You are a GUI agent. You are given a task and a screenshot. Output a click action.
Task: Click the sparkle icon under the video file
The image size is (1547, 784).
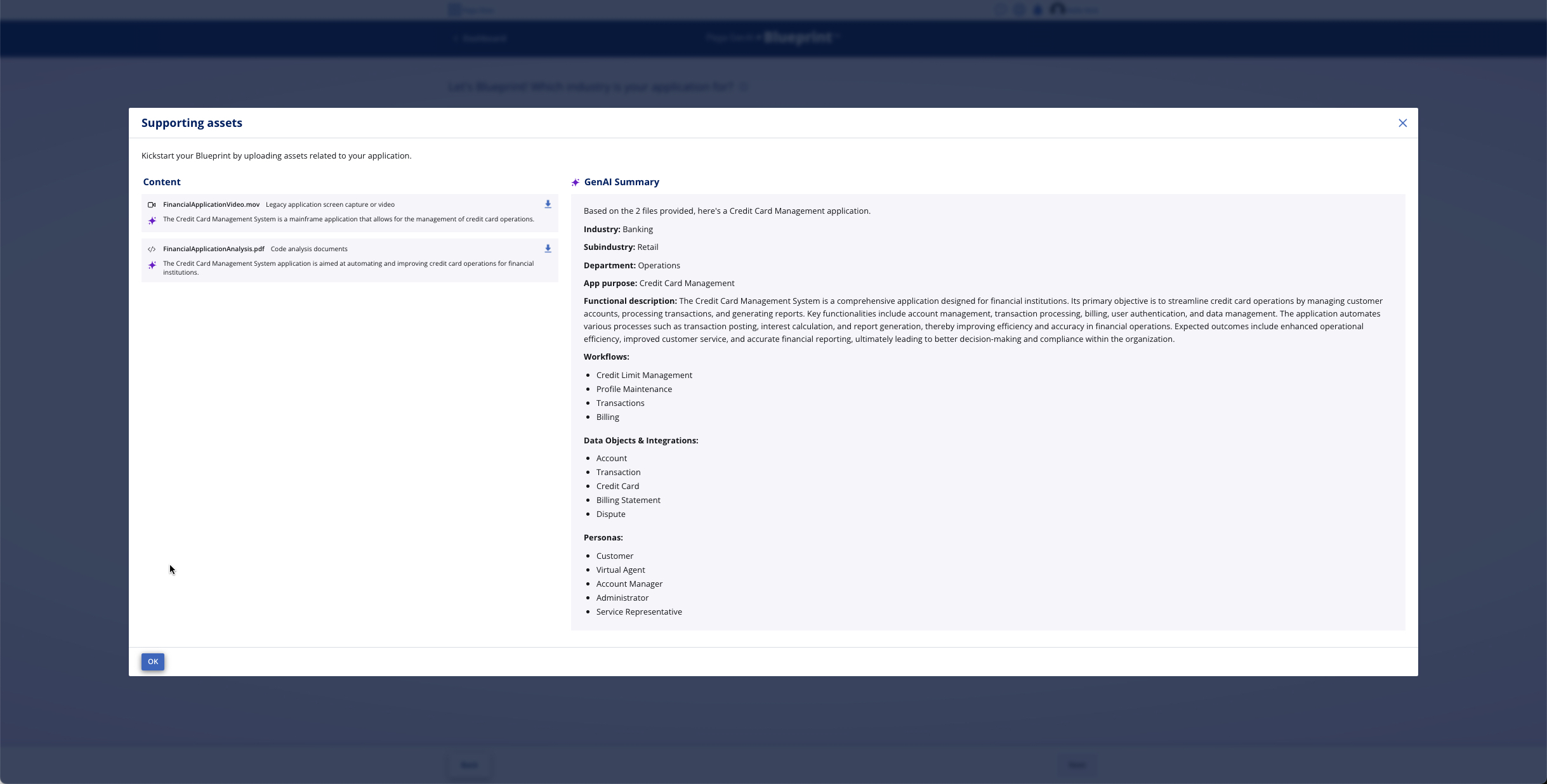tap(152, 221)
